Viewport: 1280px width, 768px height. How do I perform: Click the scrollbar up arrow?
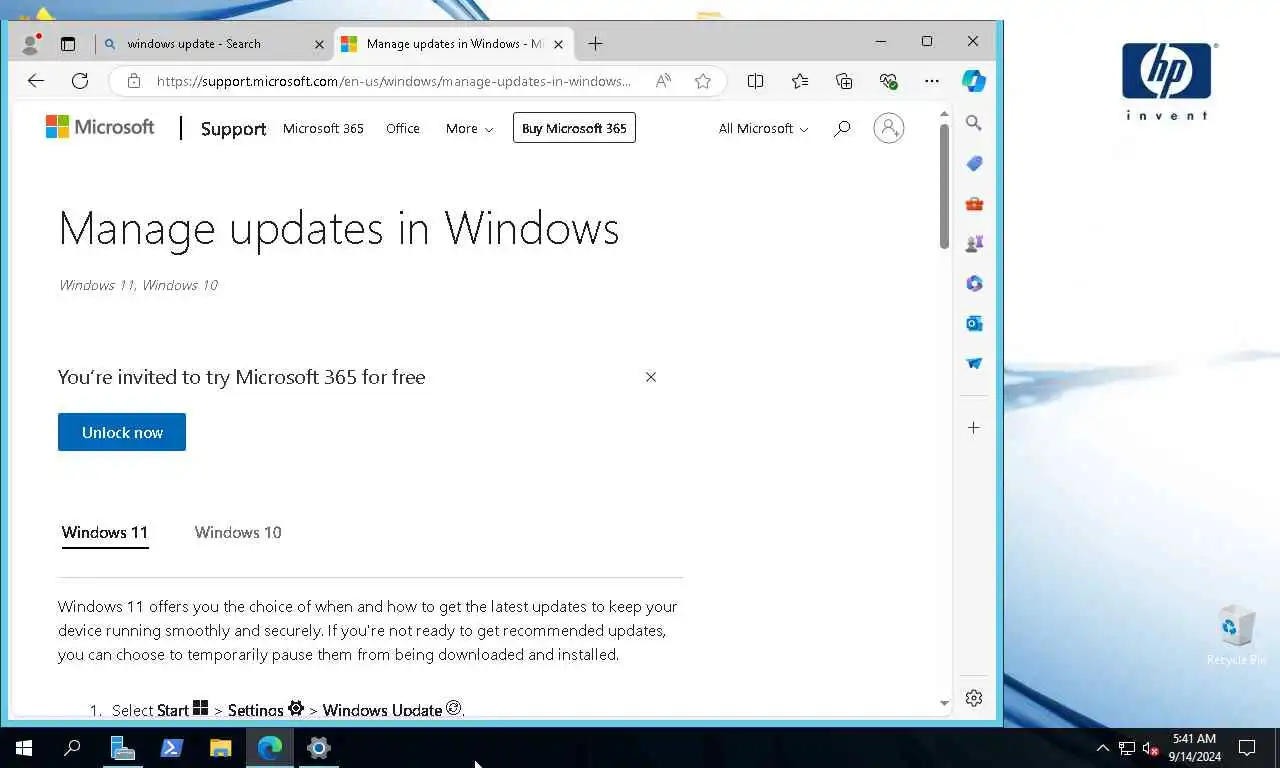point(944,115)
